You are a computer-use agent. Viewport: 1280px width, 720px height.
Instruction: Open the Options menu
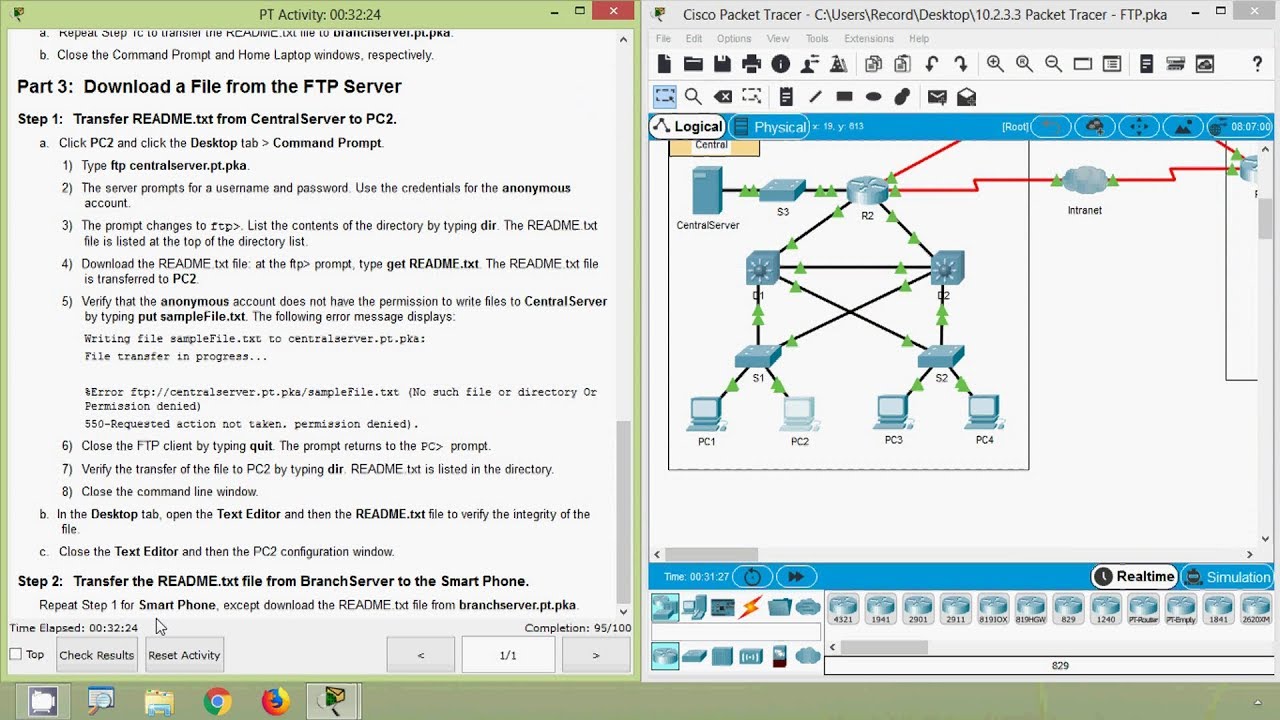coord(734,39)
